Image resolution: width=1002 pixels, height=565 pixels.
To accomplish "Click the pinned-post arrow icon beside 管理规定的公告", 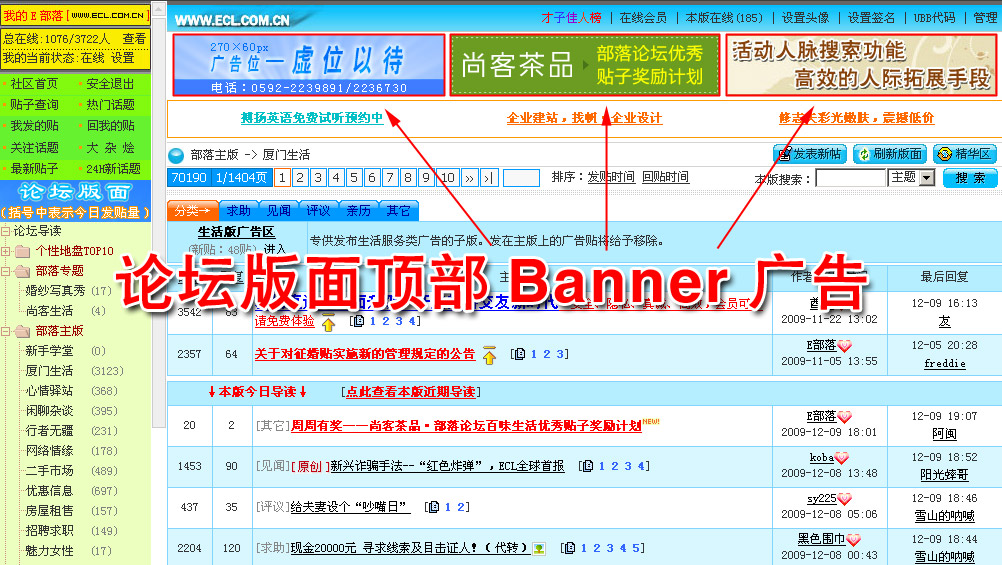I will (x=489, y=354).
